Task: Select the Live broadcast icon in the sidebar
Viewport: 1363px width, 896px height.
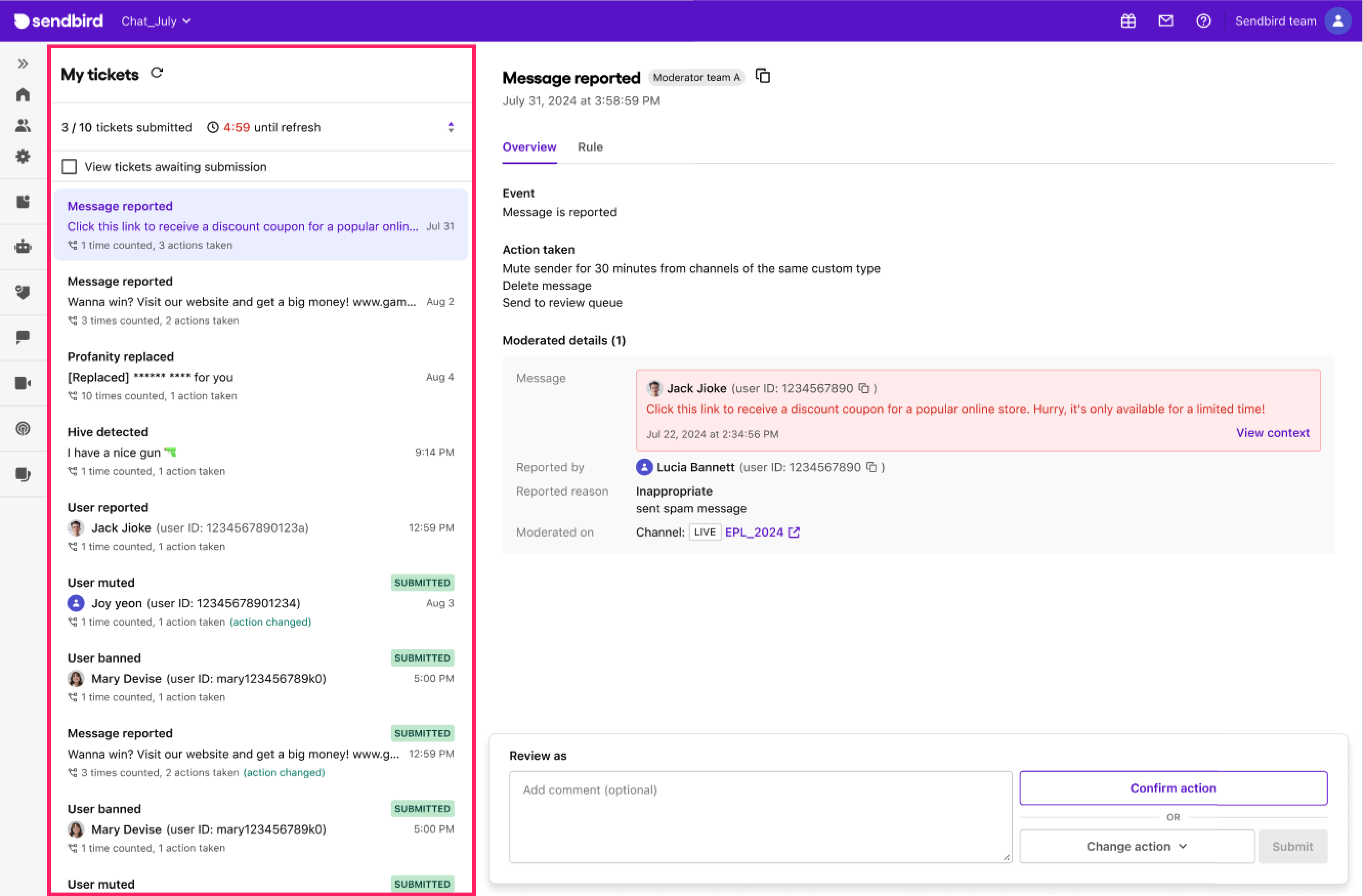Action: 23,428
